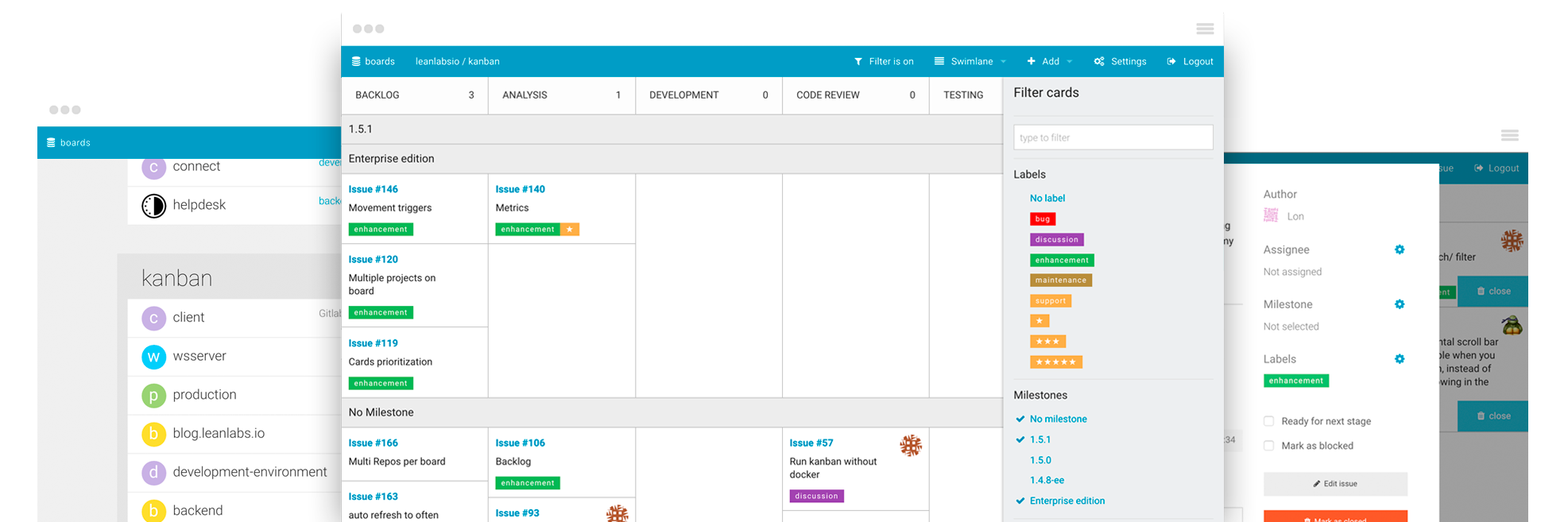
Task: Click the Edit issue button
Action: (x=1335, y=484)
